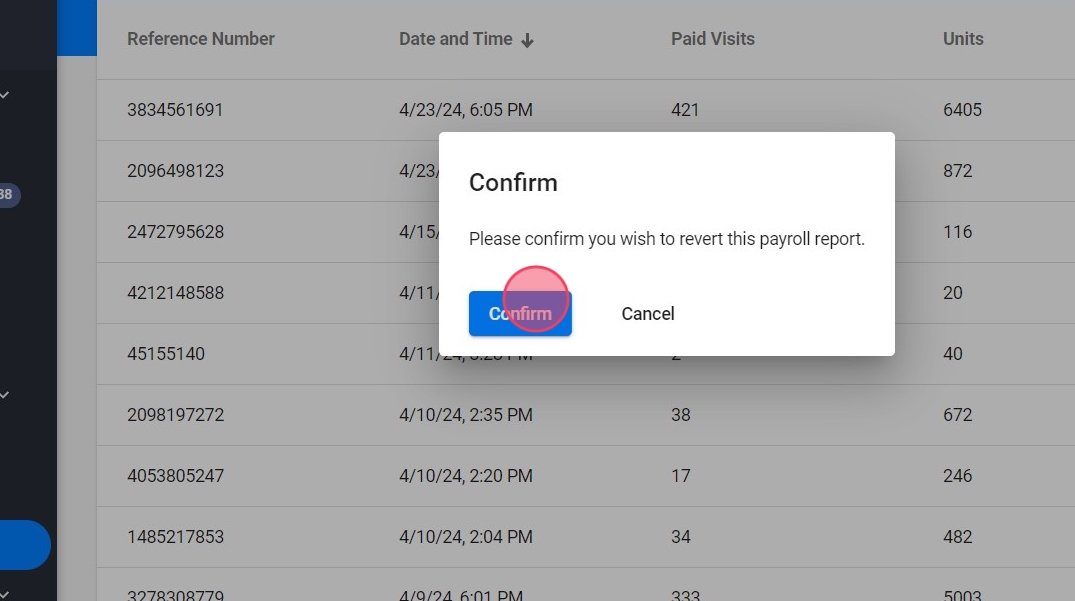Sort by Reference Number column header
Image resolution: width=1075 pixels, height=601 pixels.
(x=201, y=39)
